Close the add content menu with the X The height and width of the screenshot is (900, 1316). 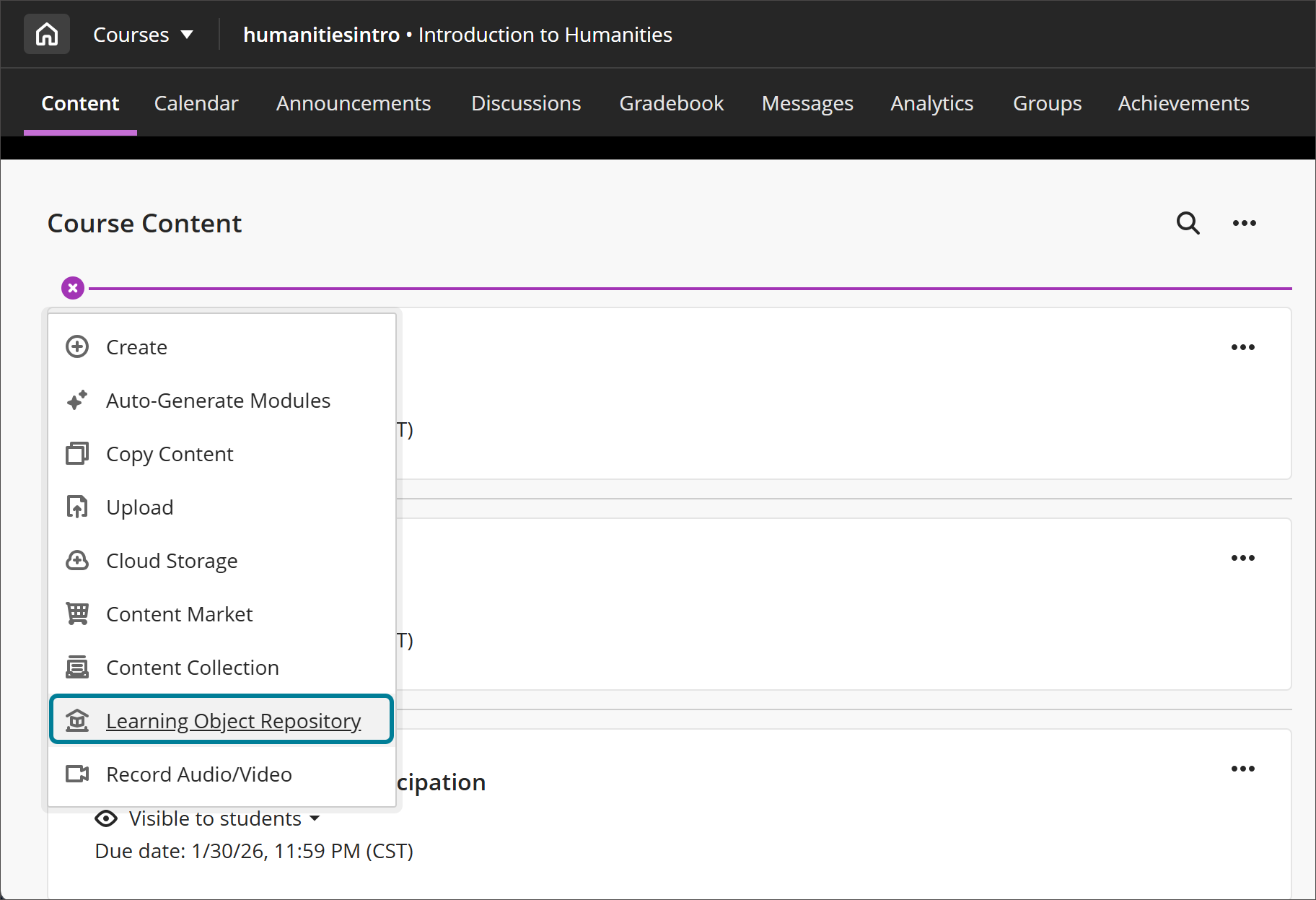[72, 287]
